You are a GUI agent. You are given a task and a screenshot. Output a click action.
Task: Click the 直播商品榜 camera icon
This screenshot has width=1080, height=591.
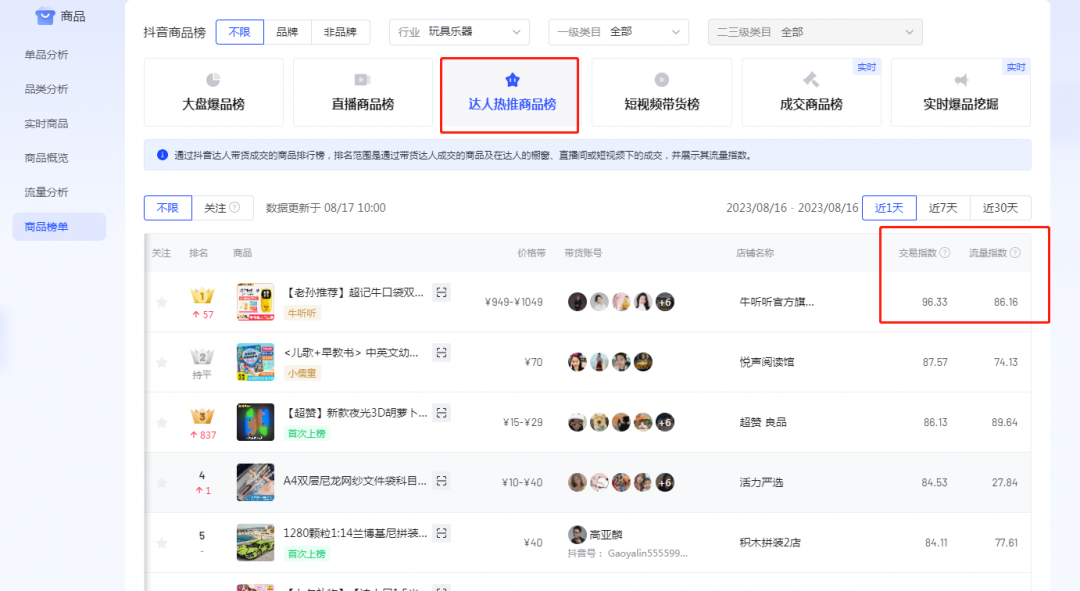tap(362, 80)
